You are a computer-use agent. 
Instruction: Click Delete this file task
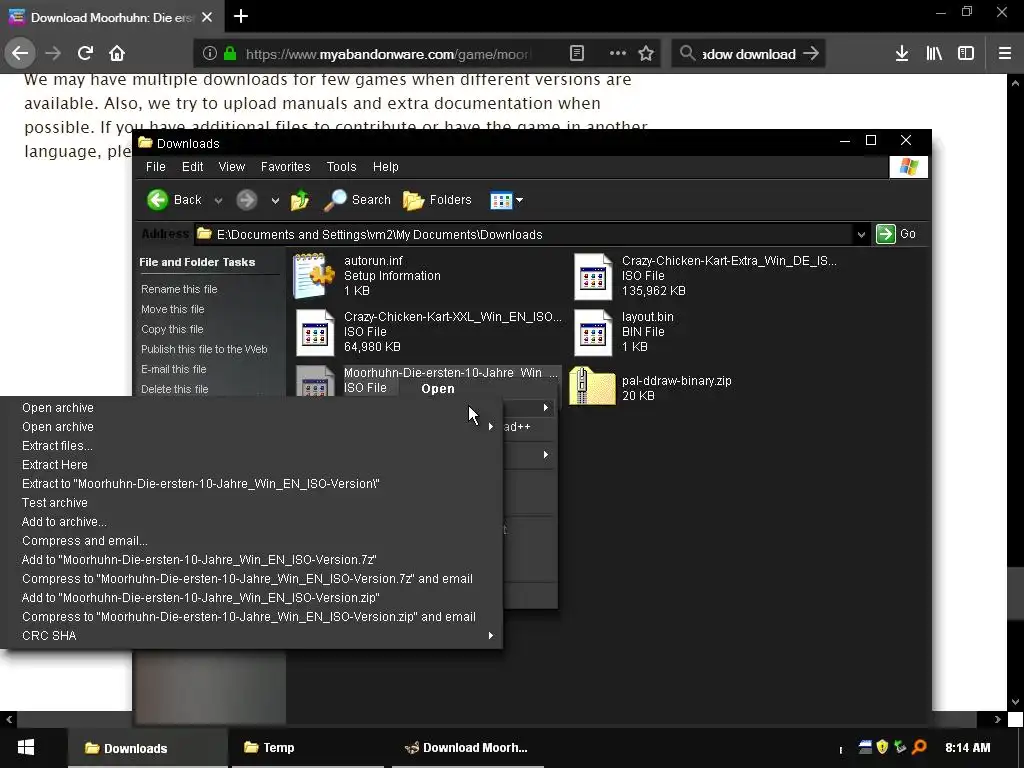point(174,389)
